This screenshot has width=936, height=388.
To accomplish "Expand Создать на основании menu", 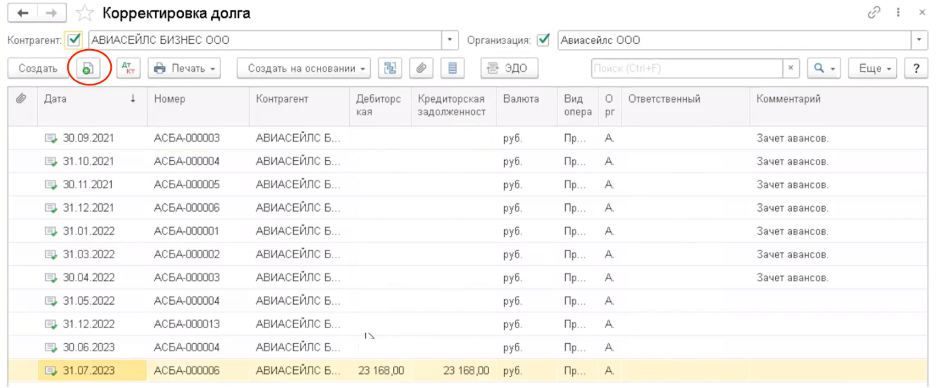I will click(304, 69).
